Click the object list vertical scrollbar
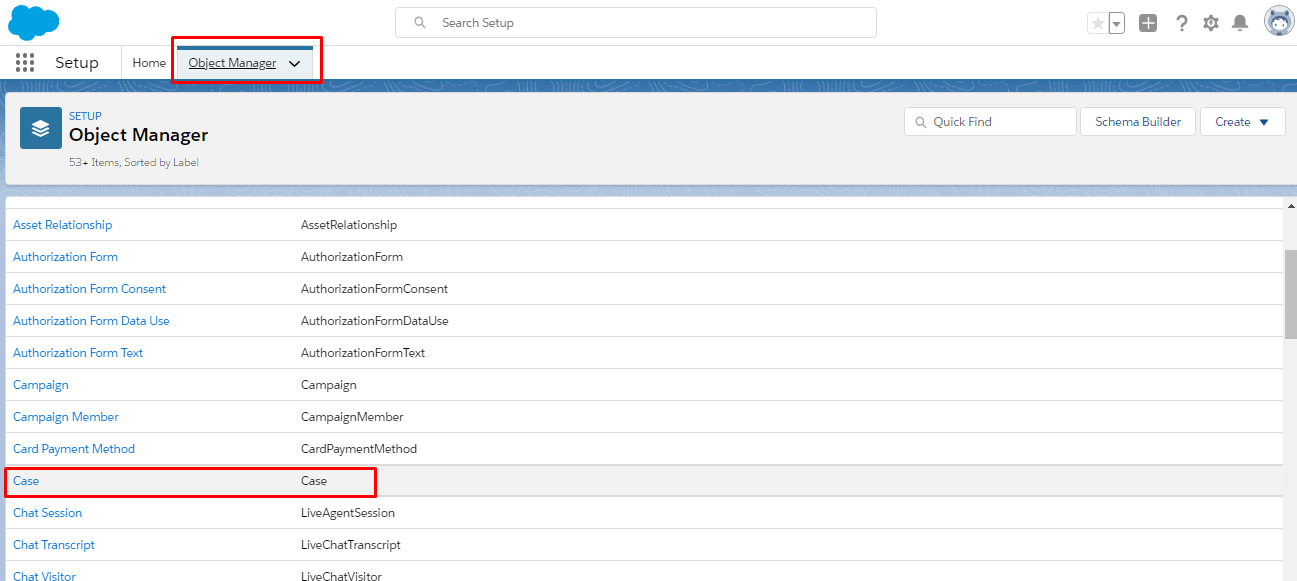The image size is (1297, 581). [x=1290, y=296]
